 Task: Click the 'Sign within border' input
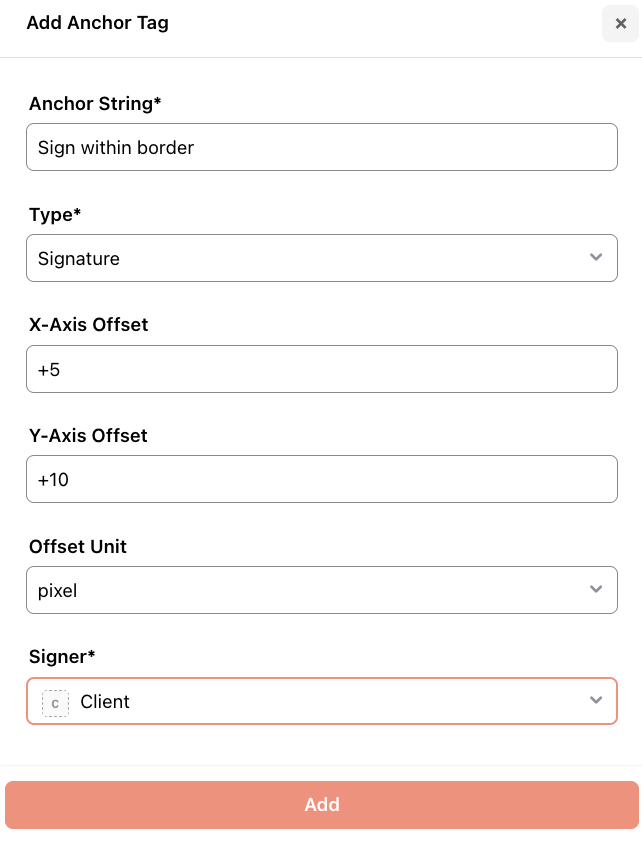[321, 146]
